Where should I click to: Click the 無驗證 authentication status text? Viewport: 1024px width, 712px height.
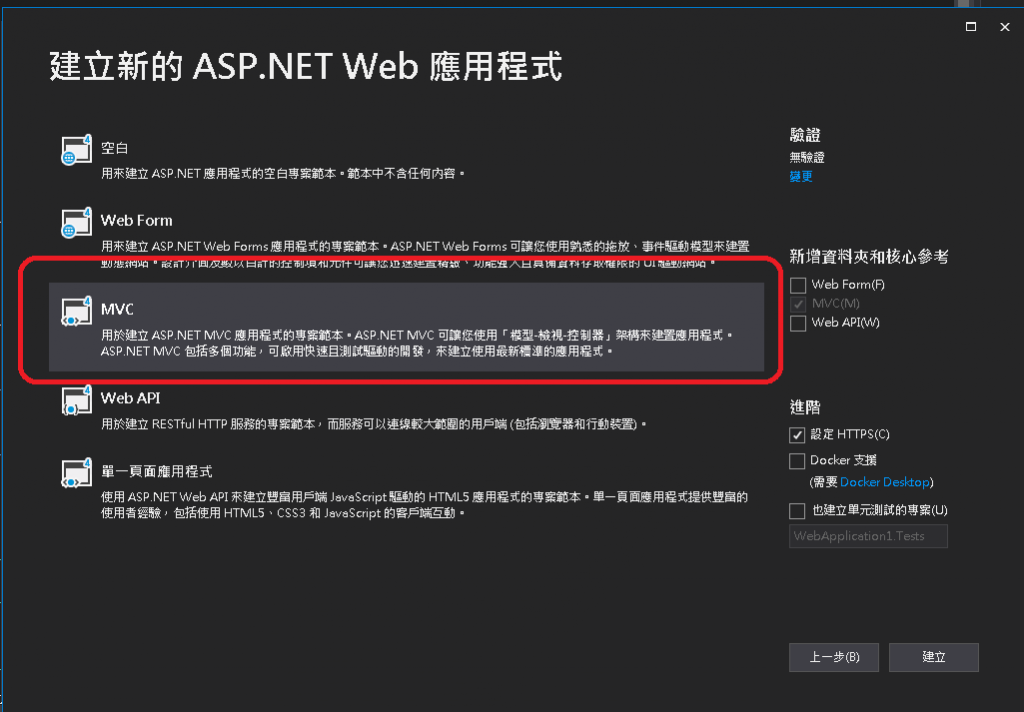pyautogui.click(x=807, y=157)
